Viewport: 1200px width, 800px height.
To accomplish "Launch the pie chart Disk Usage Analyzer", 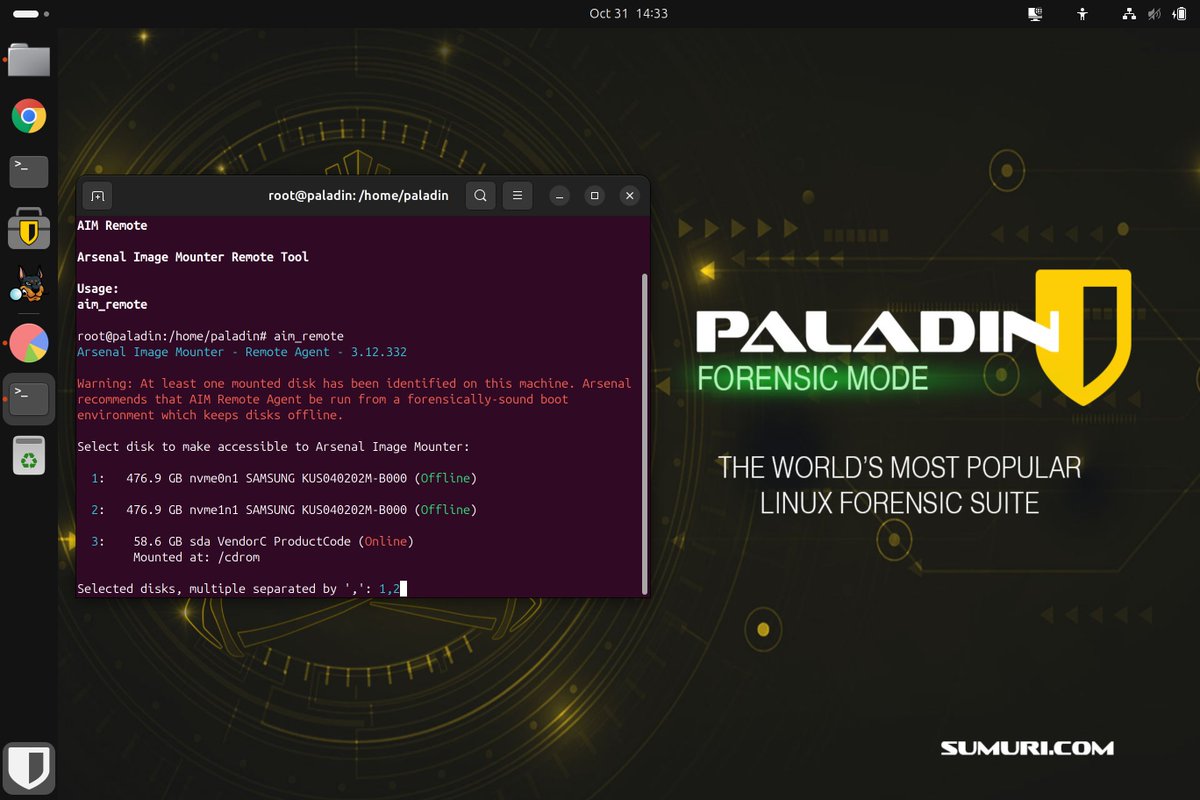I will [x=29, y=342].
